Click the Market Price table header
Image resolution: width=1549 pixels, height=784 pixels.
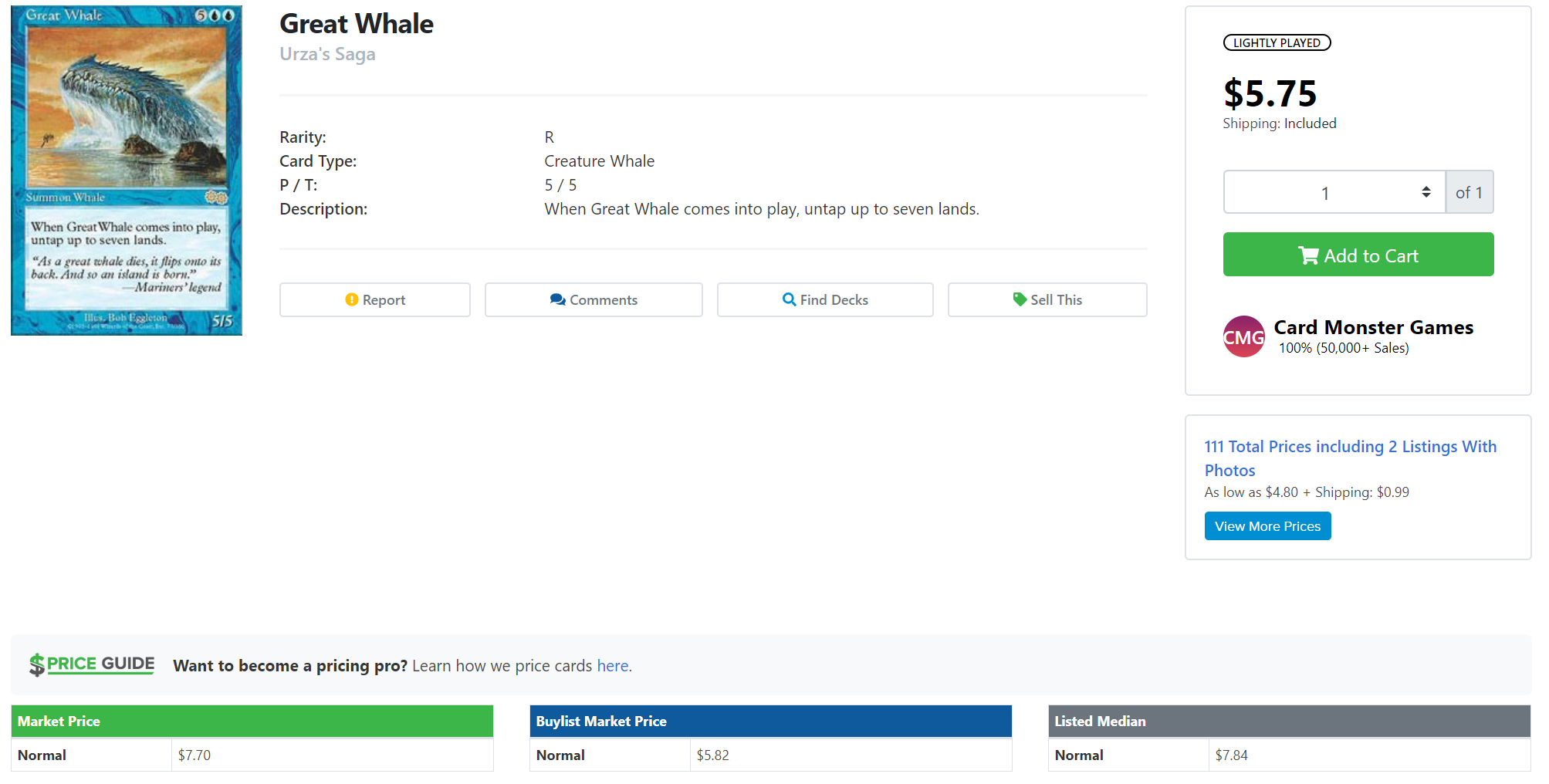point(252,721)
